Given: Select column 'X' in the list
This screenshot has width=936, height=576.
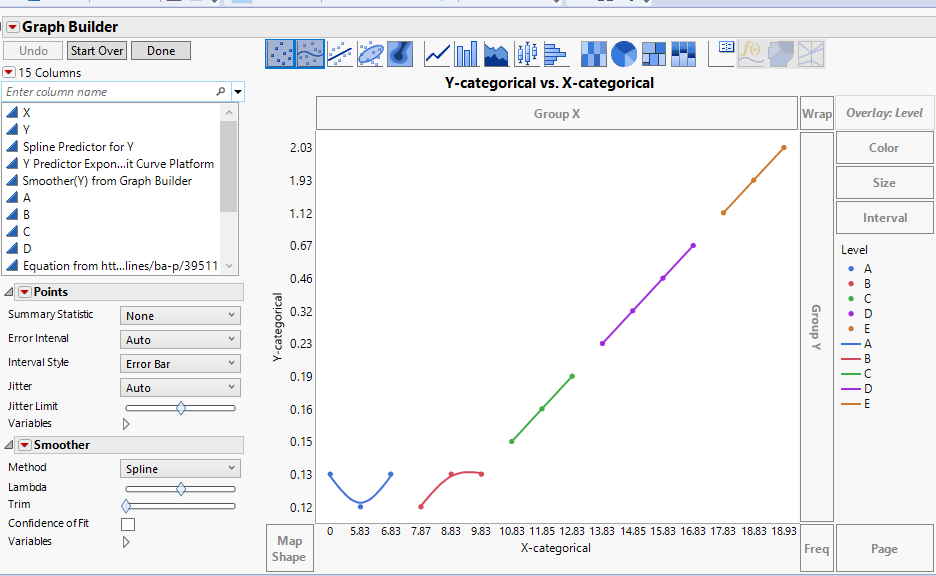Looking at the screenshot, I should pos(26,112).
